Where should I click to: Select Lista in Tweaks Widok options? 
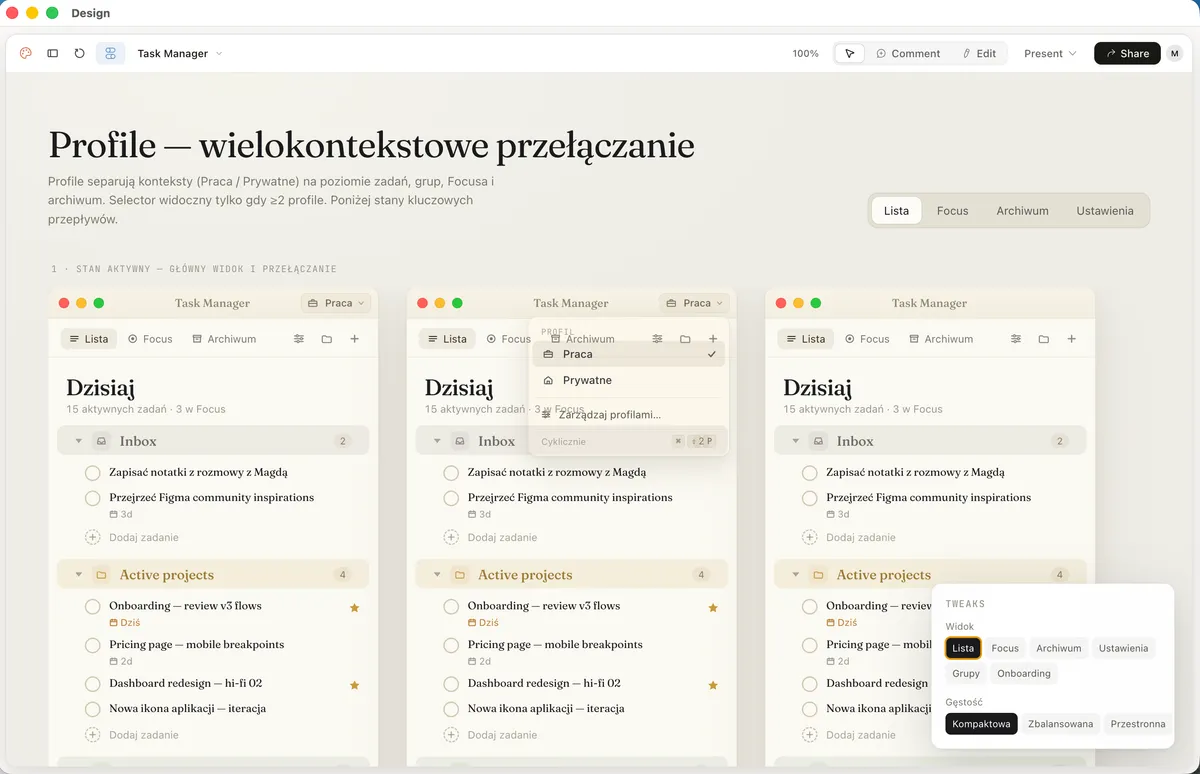click(x=963, y=648)
